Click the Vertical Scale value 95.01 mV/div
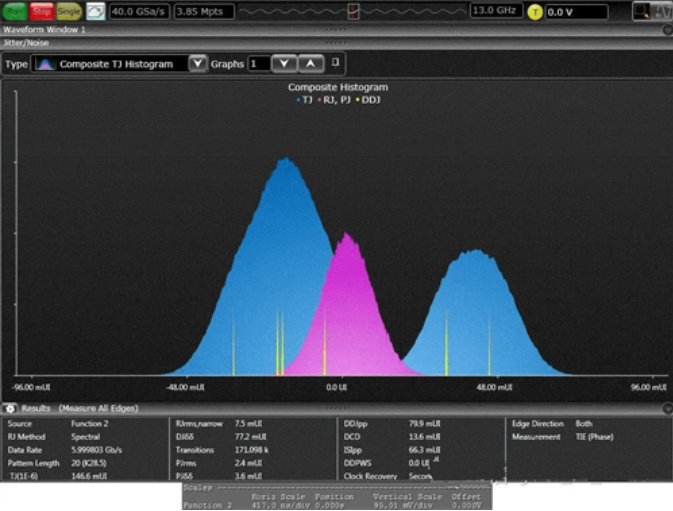 click(x=403, y=506)
